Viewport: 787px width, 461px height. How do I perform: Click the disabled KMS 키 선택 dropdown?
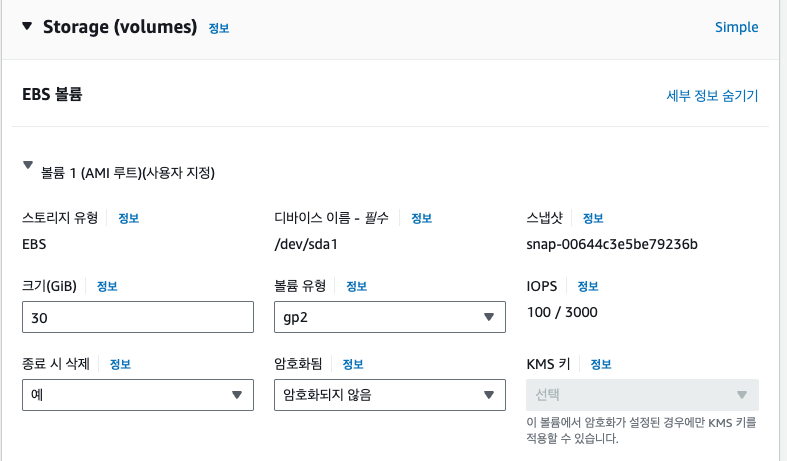[642, 394]
